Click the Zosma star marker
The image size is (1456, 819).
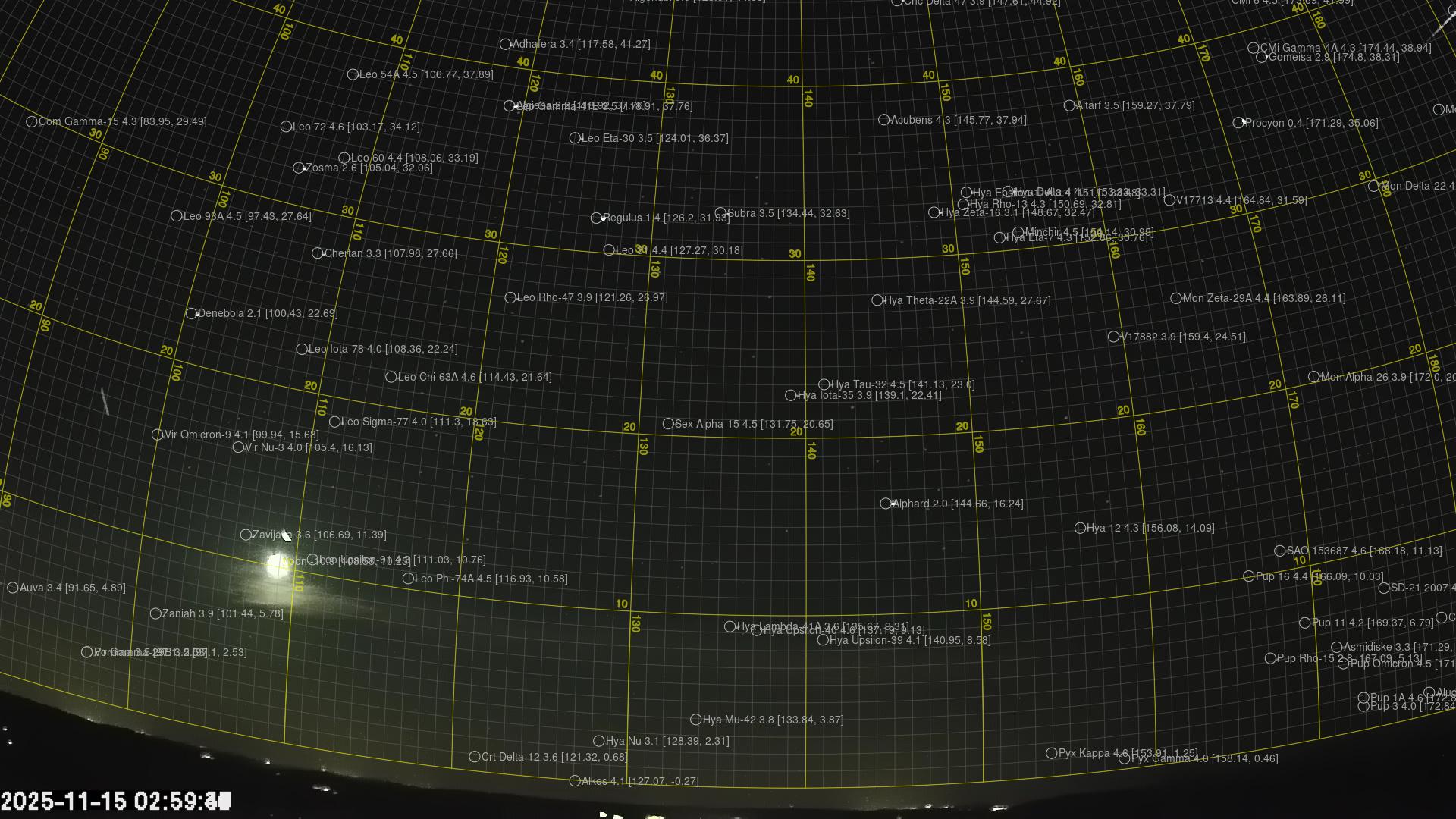(299, 168)
